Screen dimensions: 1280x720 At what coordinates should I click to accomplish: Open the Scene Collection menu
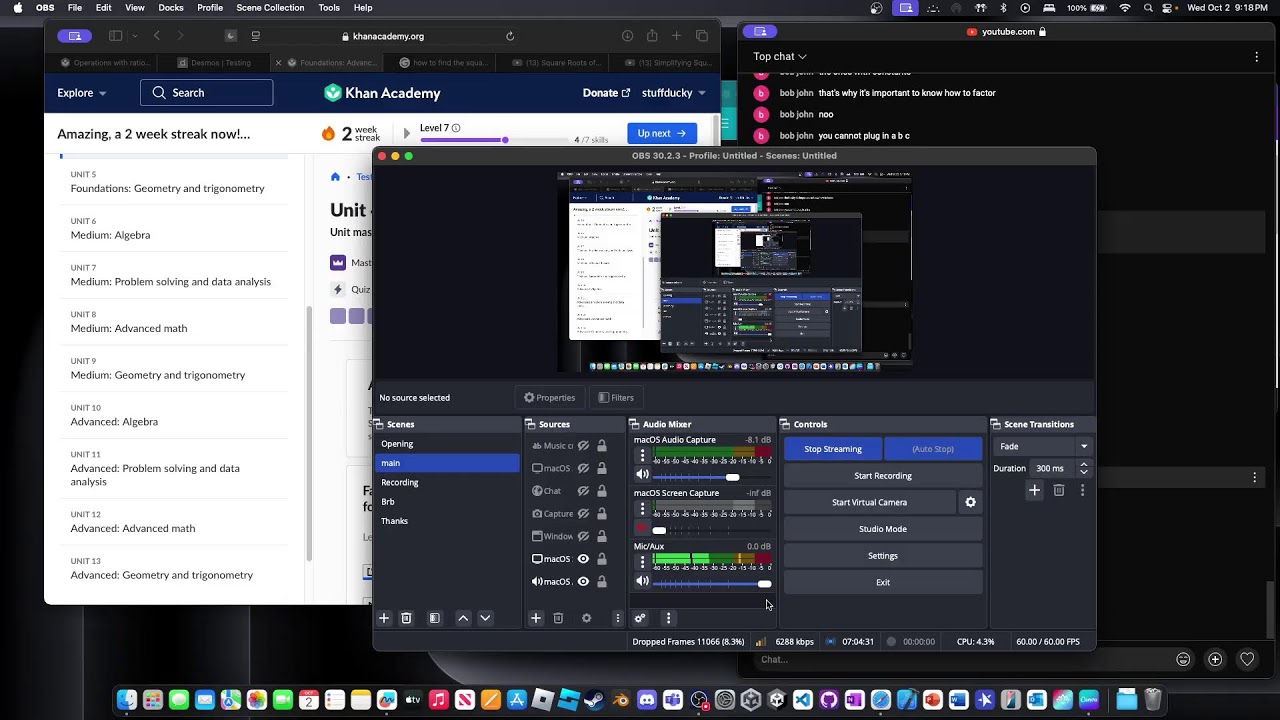270,8
